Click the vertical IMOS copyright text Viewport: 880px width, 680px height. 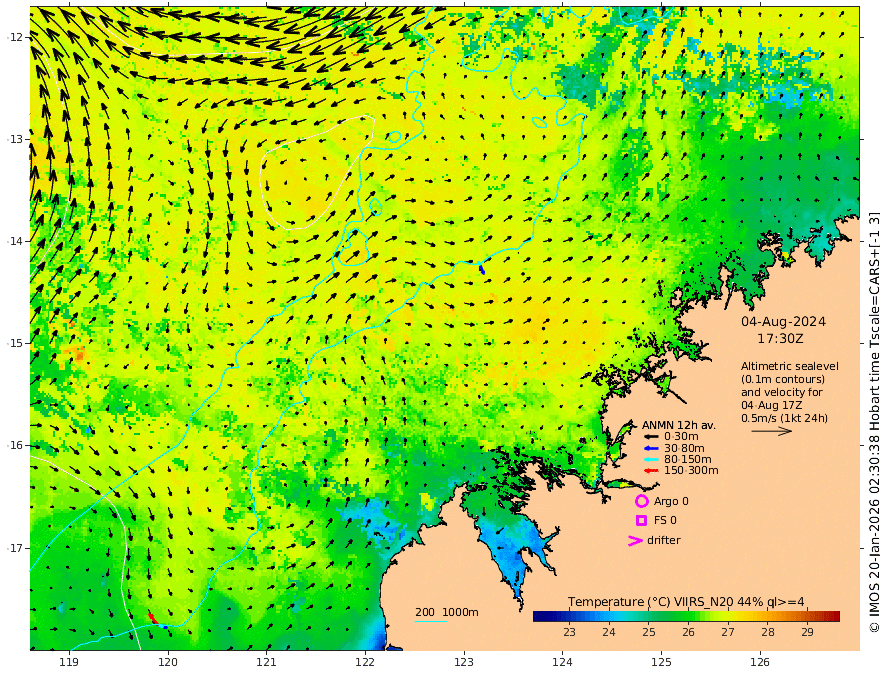[874, 421]
